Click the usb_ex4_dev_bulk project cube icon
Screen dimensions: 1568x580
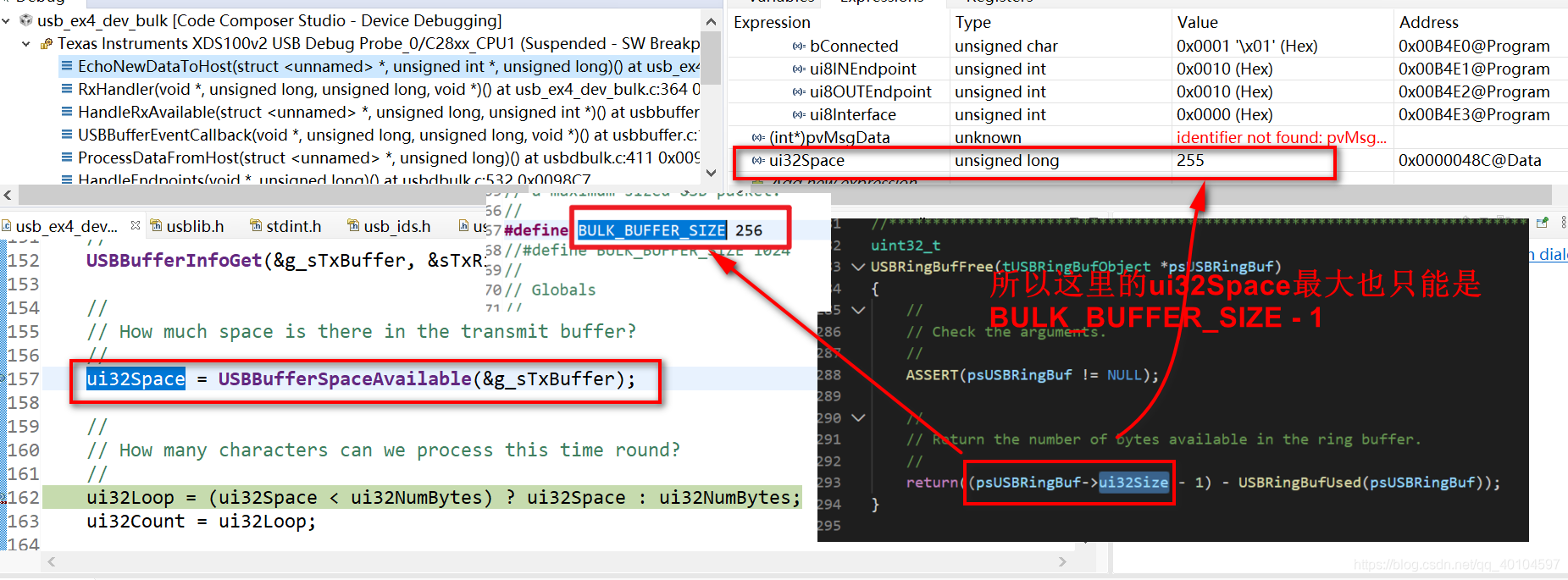(x=26, y=20)
